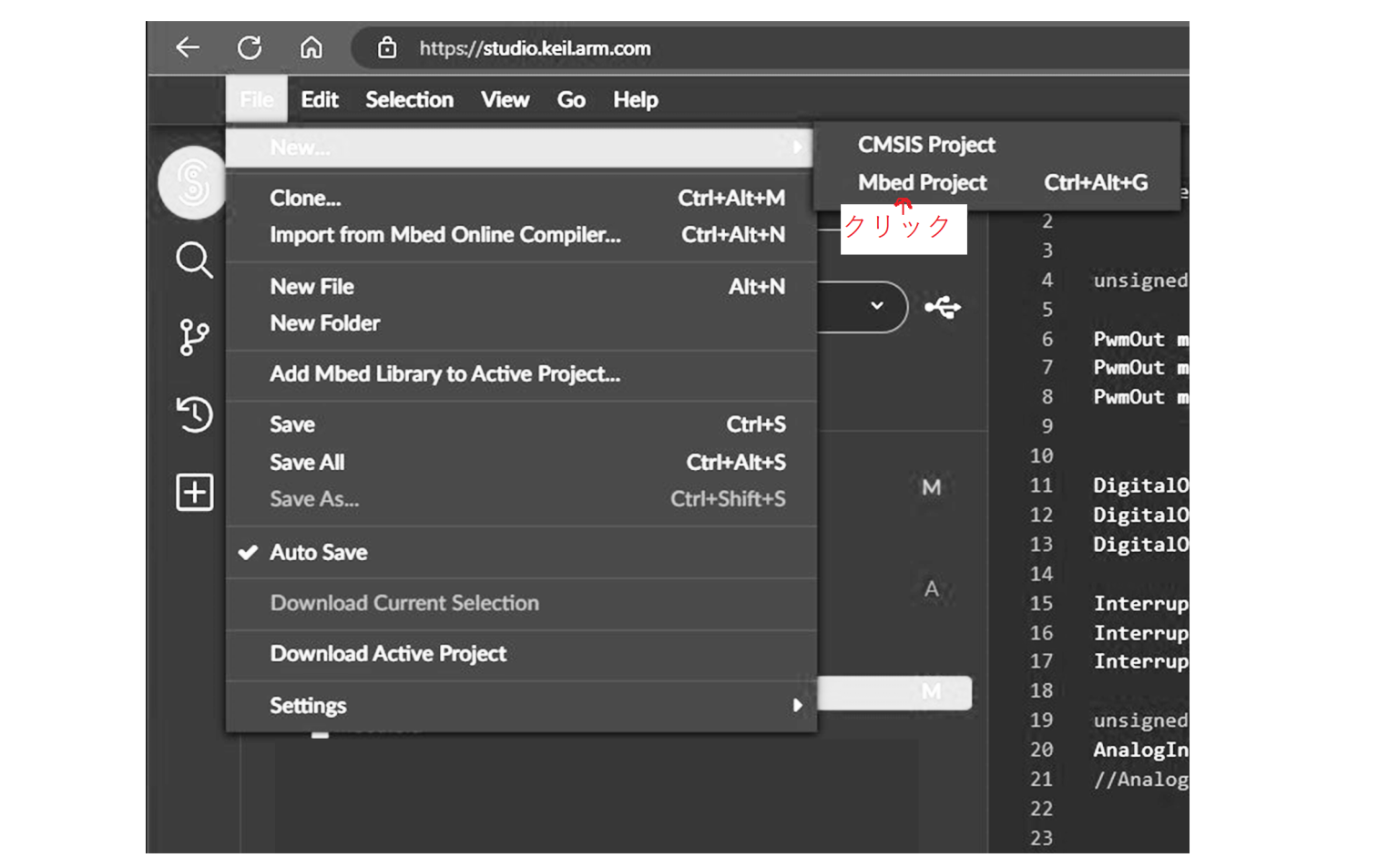This screenshot has width=1399, height=868.
Task: Click the studio.keil.arm.com address bar
Action: (x=534, y=48)
